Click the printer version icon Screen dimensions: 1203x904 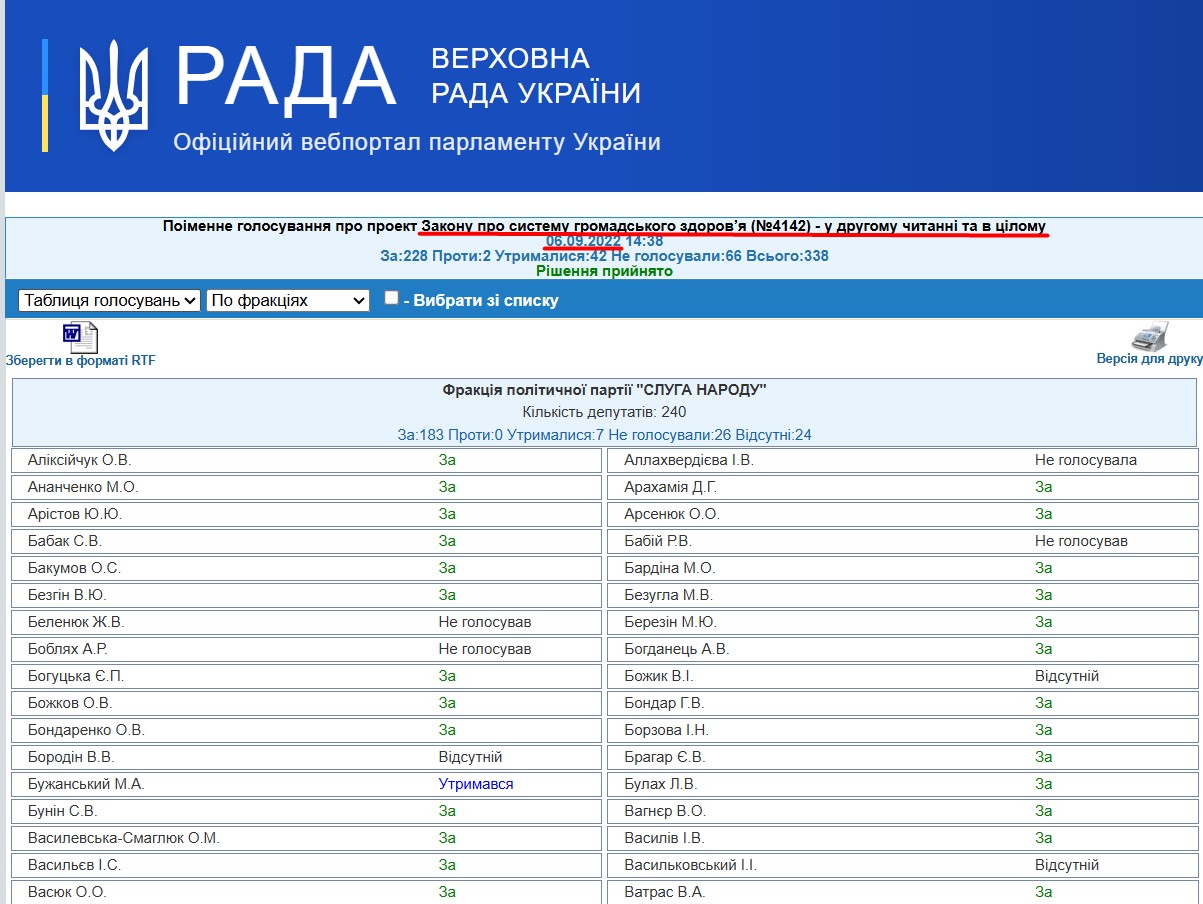click(1150, 336)
